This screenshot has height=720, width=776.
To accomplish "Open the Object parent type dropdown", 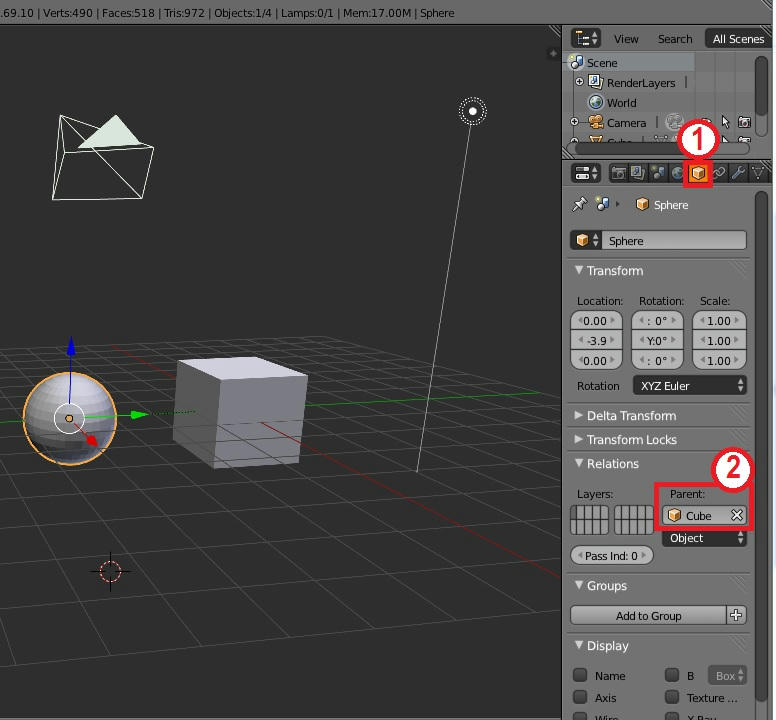I will click(704, 538).
